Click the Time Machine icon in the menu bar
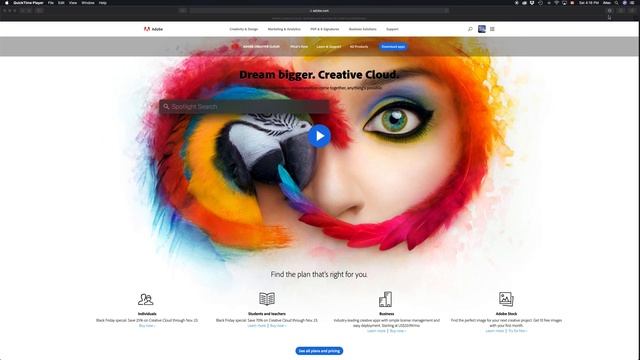This screenshot has height=360, width=640. (540, 3)
